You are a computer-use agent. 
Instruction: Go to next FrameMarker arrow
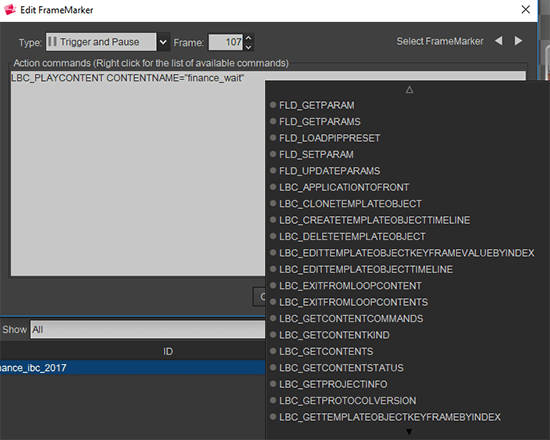(x=518, y=41)
